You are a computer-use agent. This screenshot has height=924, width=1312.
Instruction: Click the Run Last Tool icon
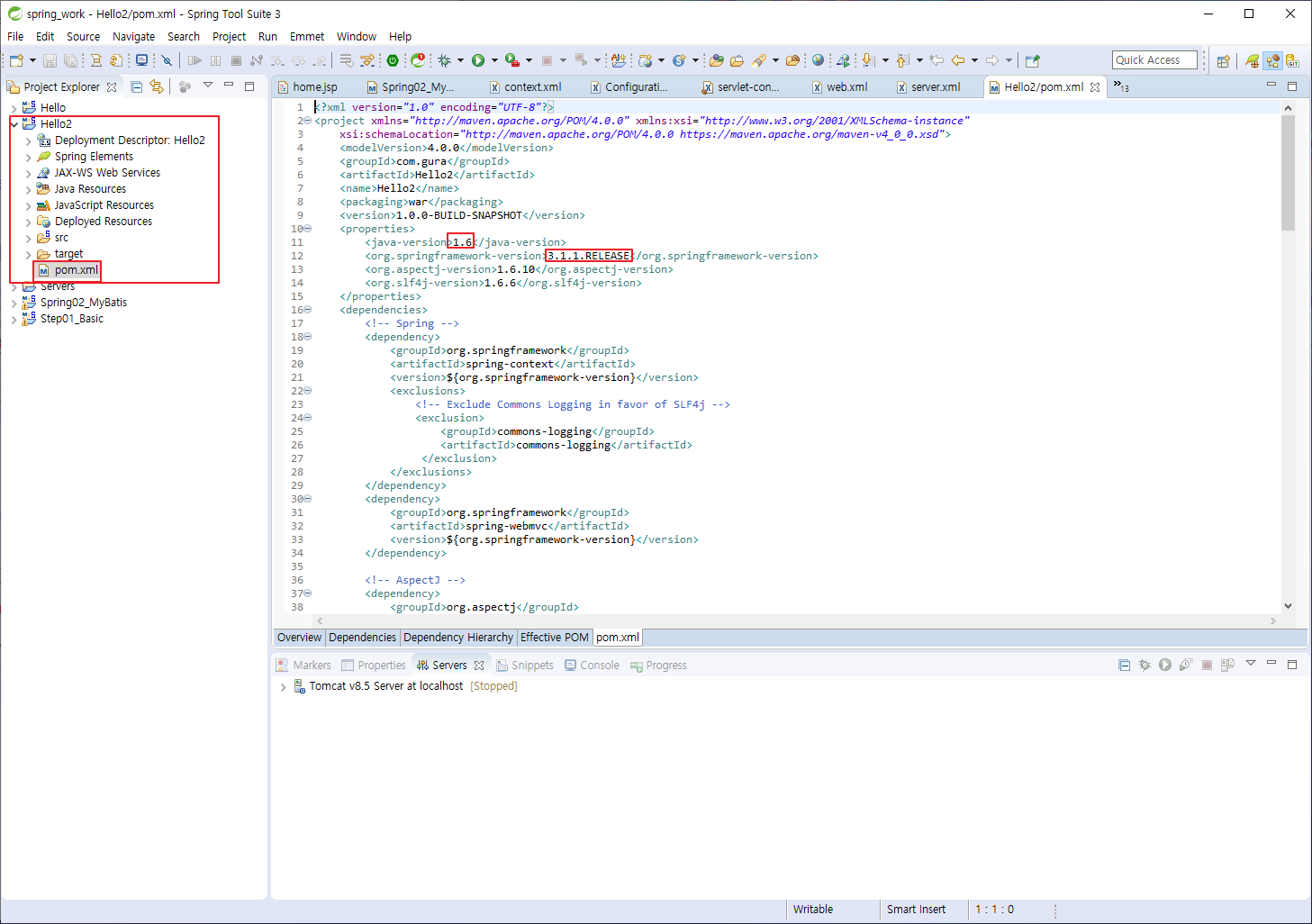point(511,60)
